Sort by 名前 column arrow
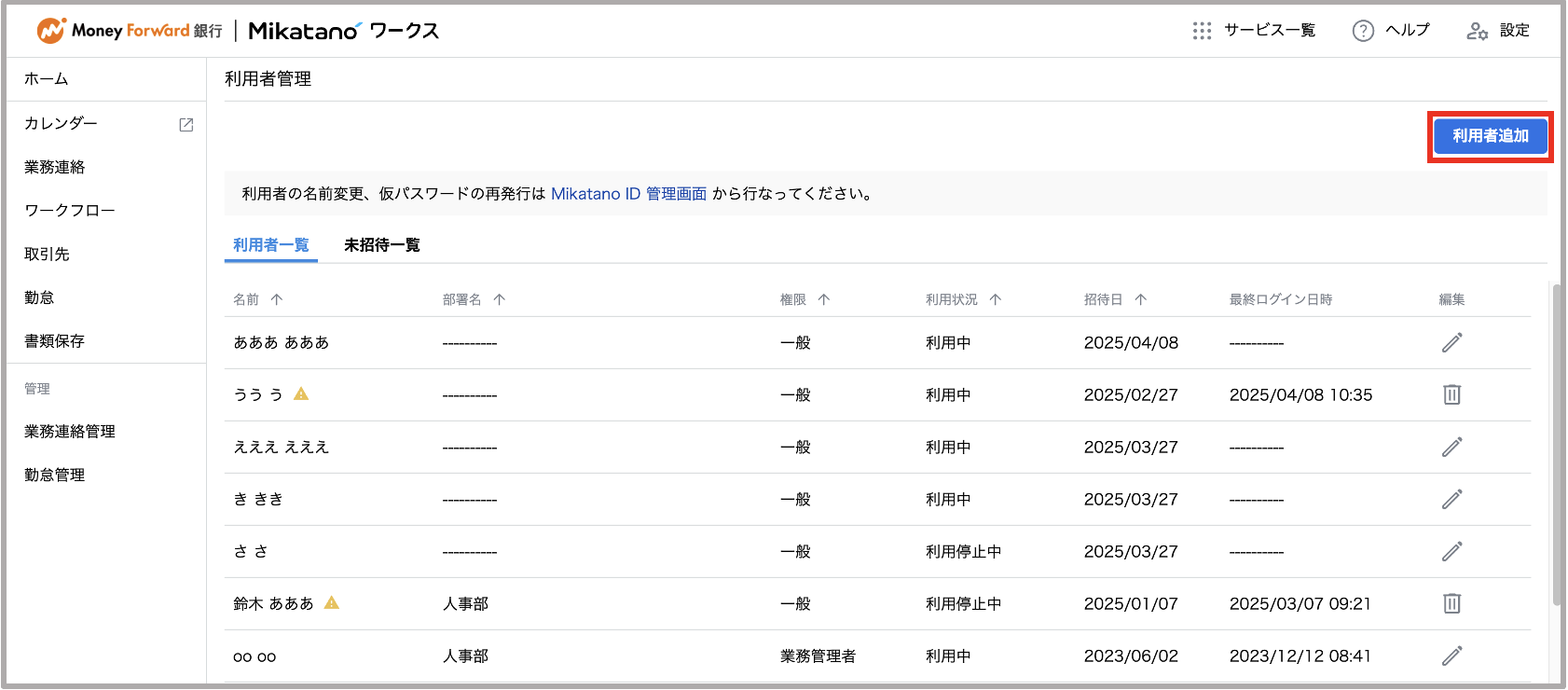 (277, 299)
